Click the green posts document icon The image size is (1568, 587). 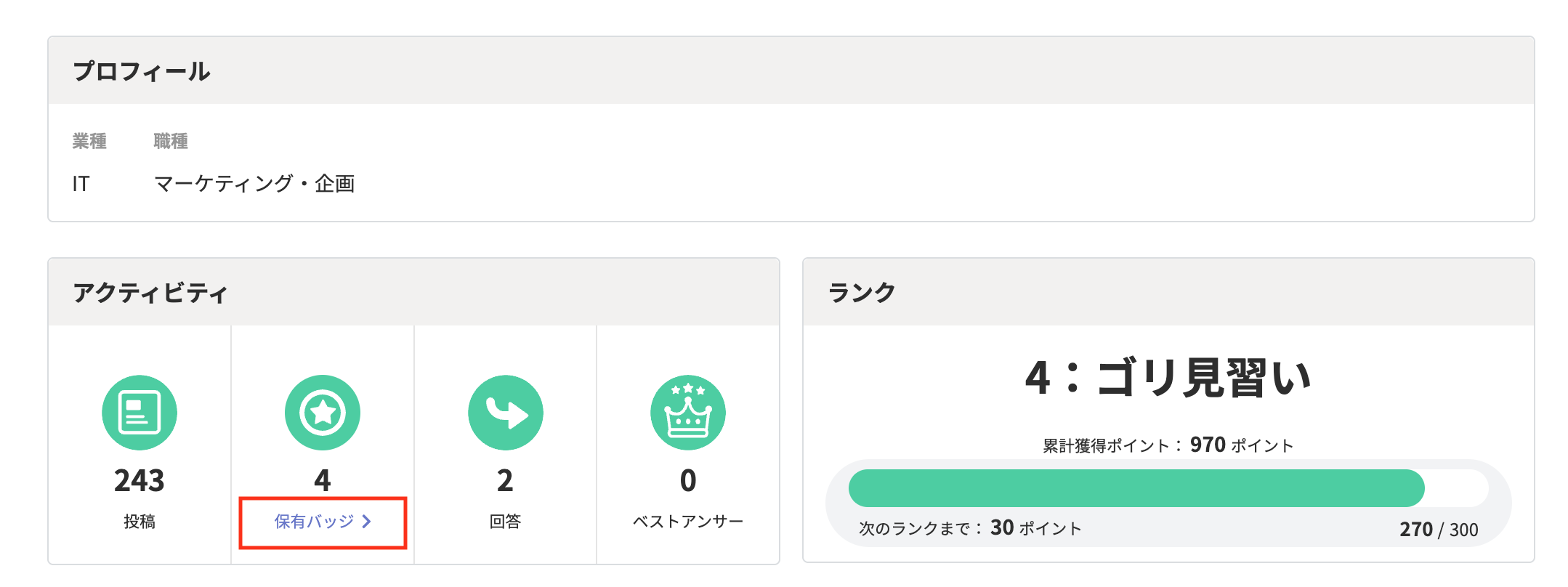pyautogui.click(x=140, y=413)
